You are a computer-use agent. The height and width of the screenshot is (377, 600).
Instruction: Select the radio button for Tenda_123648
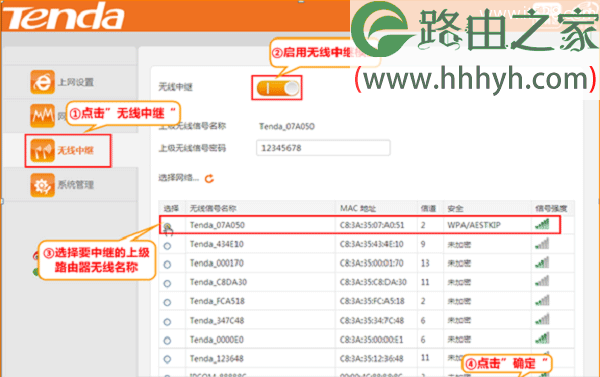(x=167, y=359)
